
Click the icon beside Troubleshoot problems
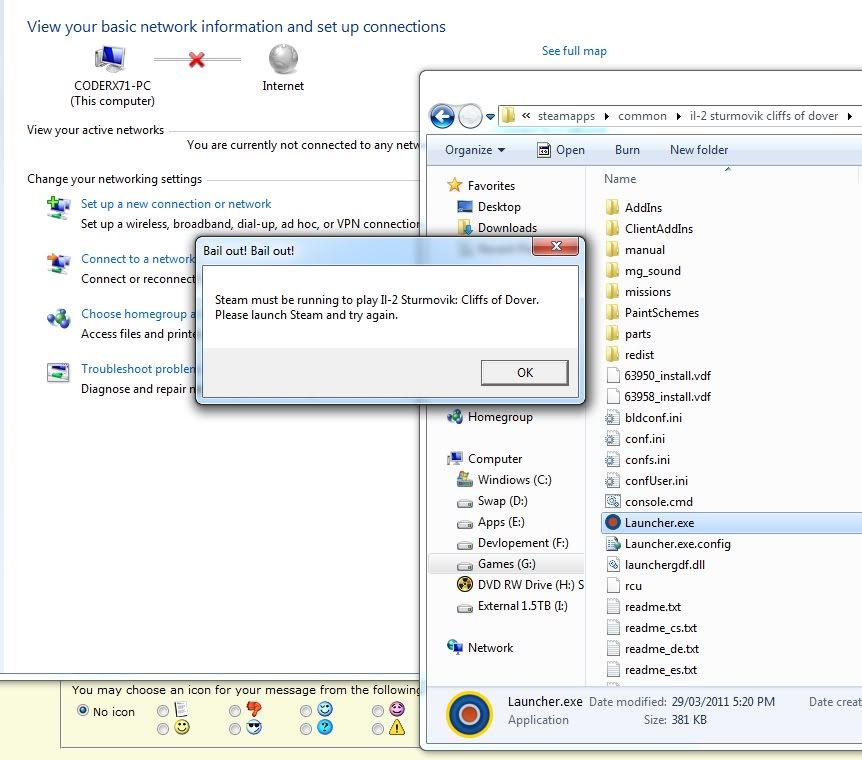point(58,373)
